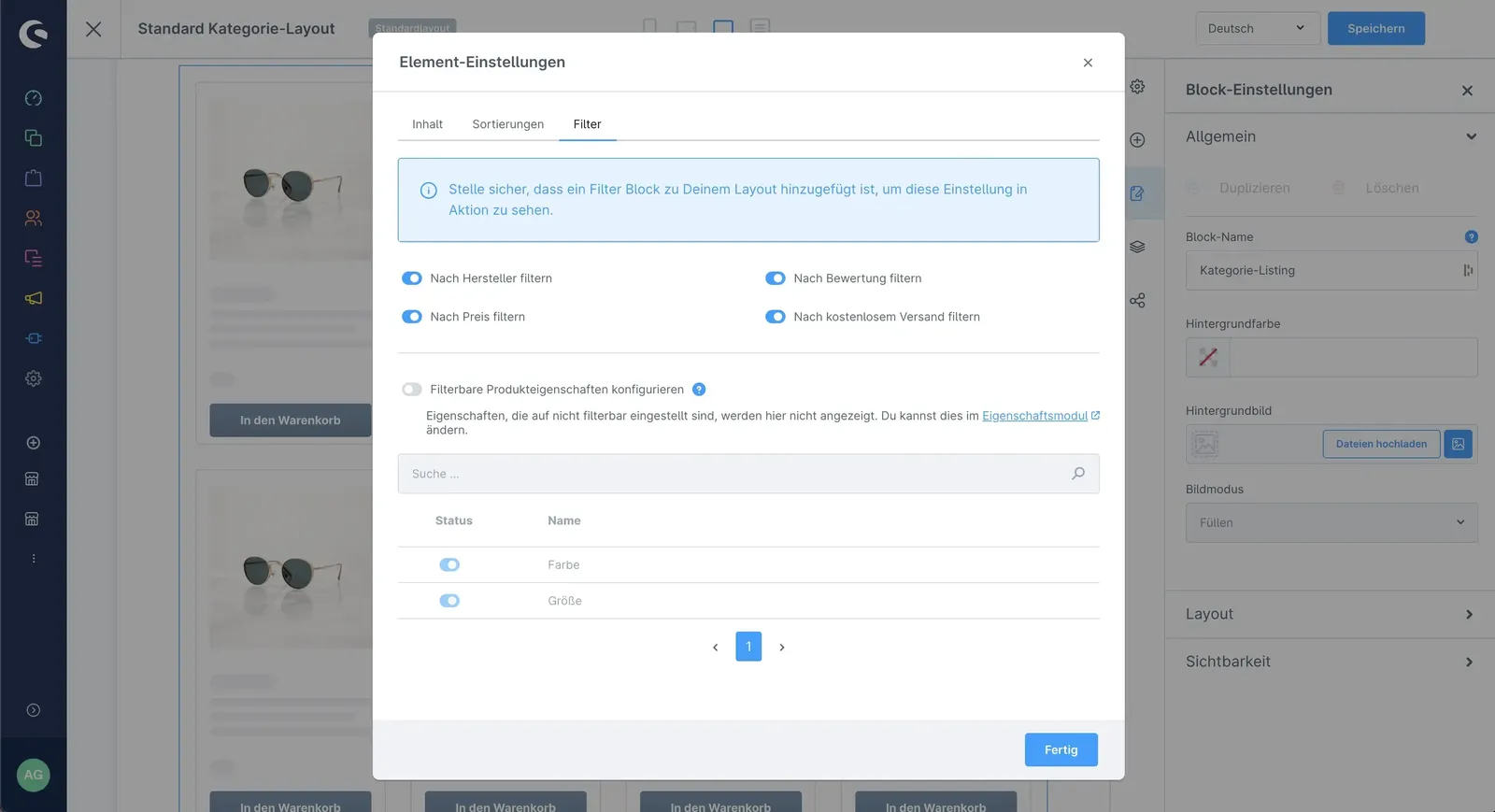Open media library icon next to Dateien hochladen

(1458, 444)
